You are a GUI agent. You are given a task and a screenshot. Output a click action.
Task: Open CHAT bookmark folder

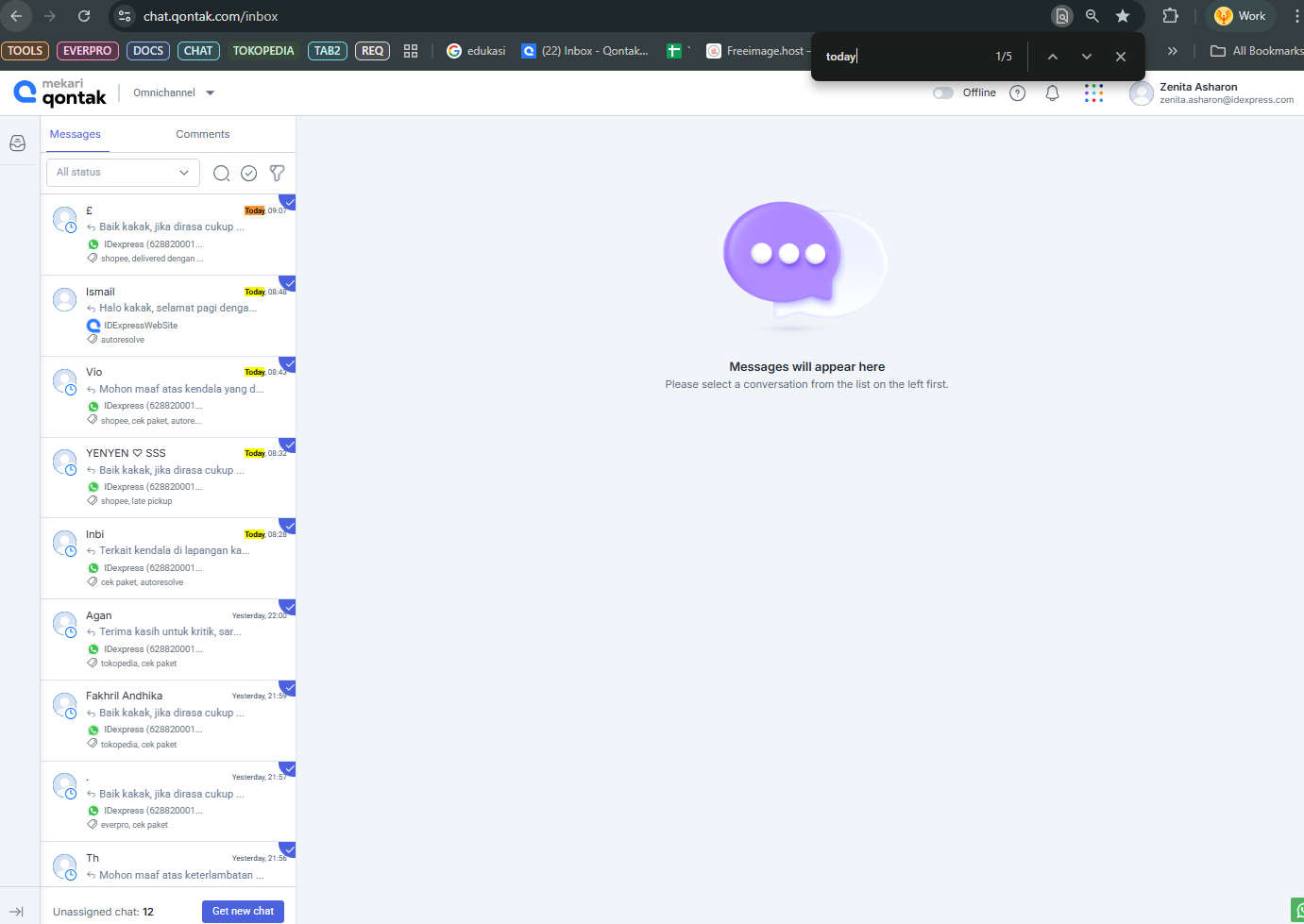click(x=198, y=51)
